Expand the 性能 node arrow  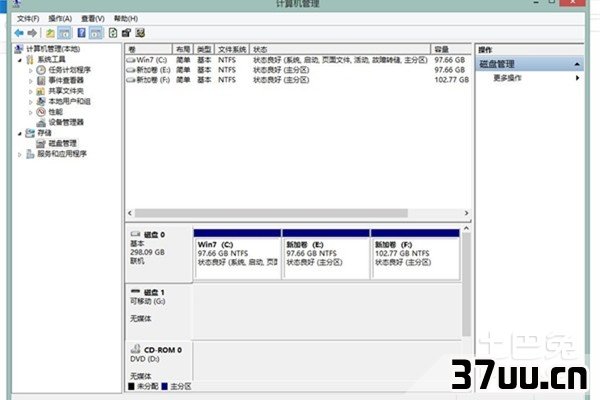(x=31, y=112)
